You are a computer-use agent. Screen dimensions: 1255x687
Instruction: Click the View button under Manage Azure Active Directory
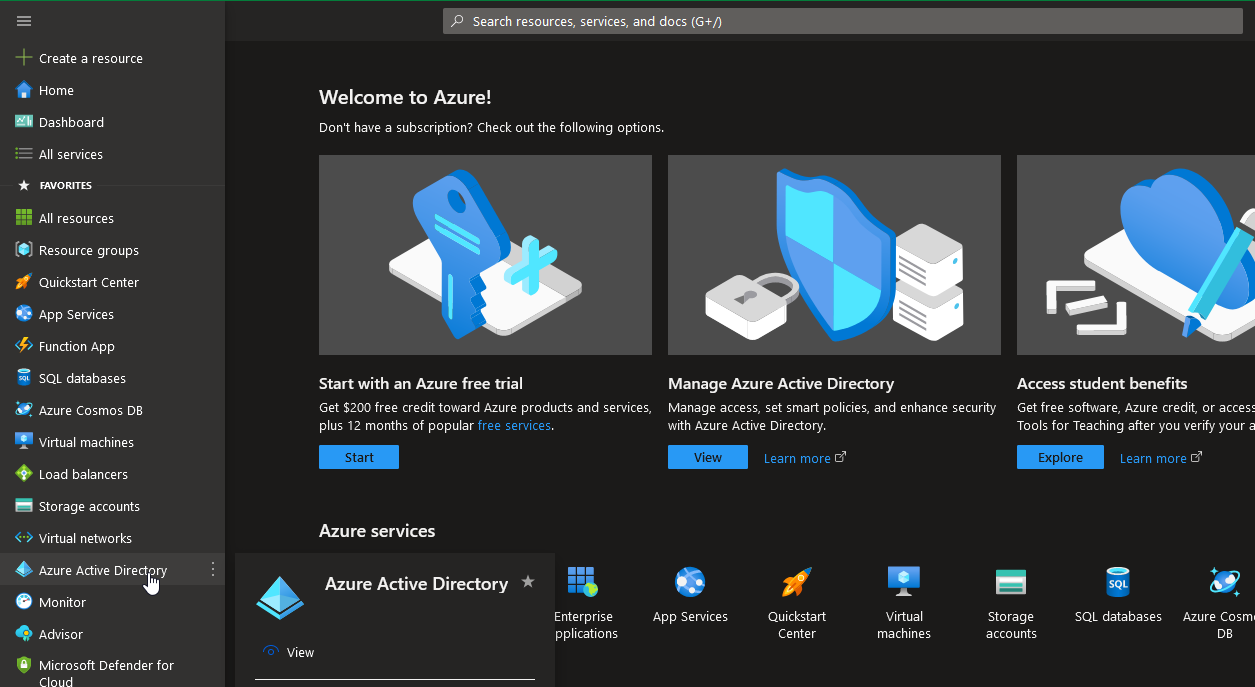click(x=708, y=457)
